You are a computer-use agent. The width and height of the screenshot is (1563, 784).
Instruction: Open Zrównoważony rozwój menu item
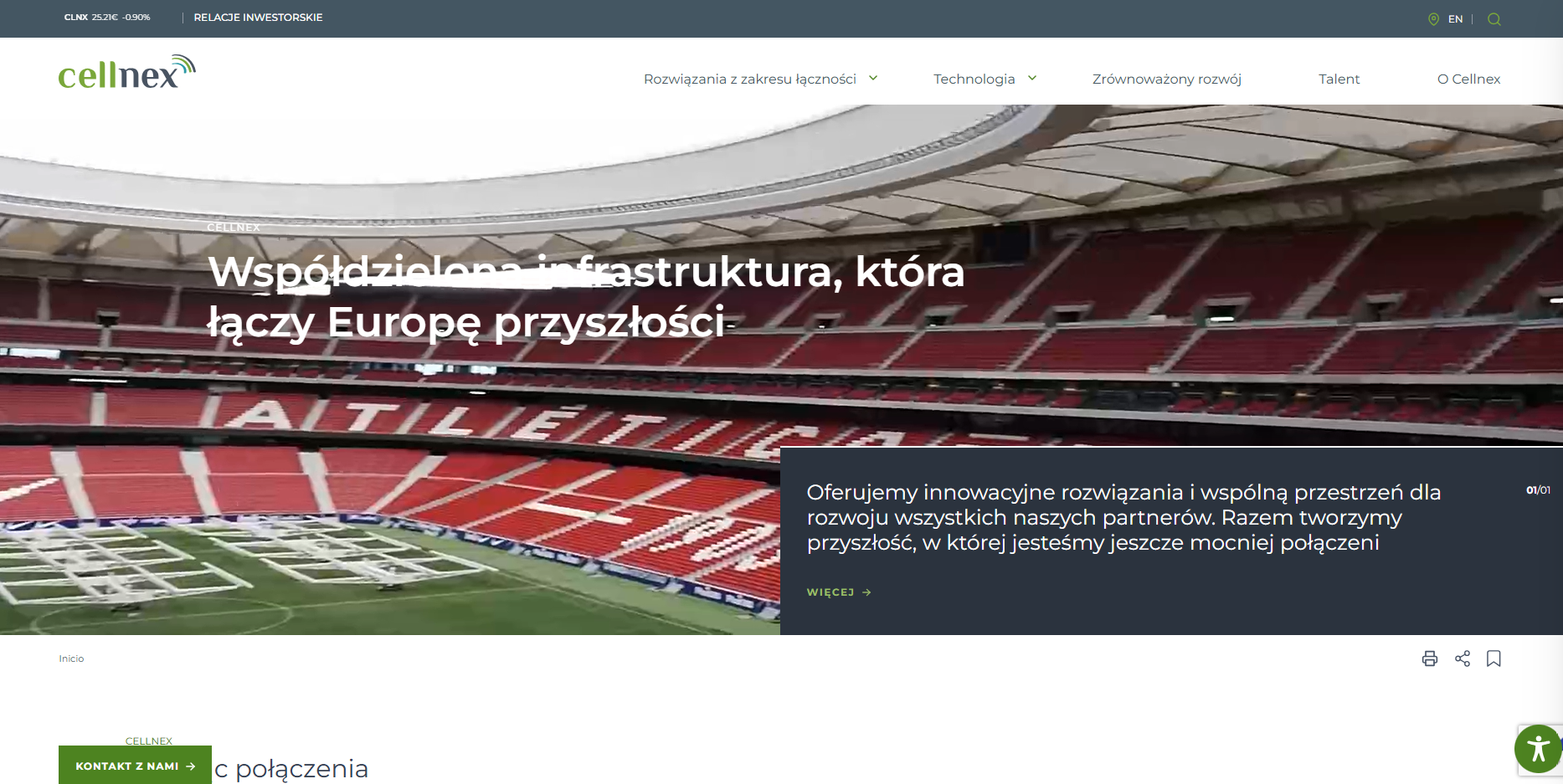1166,79
